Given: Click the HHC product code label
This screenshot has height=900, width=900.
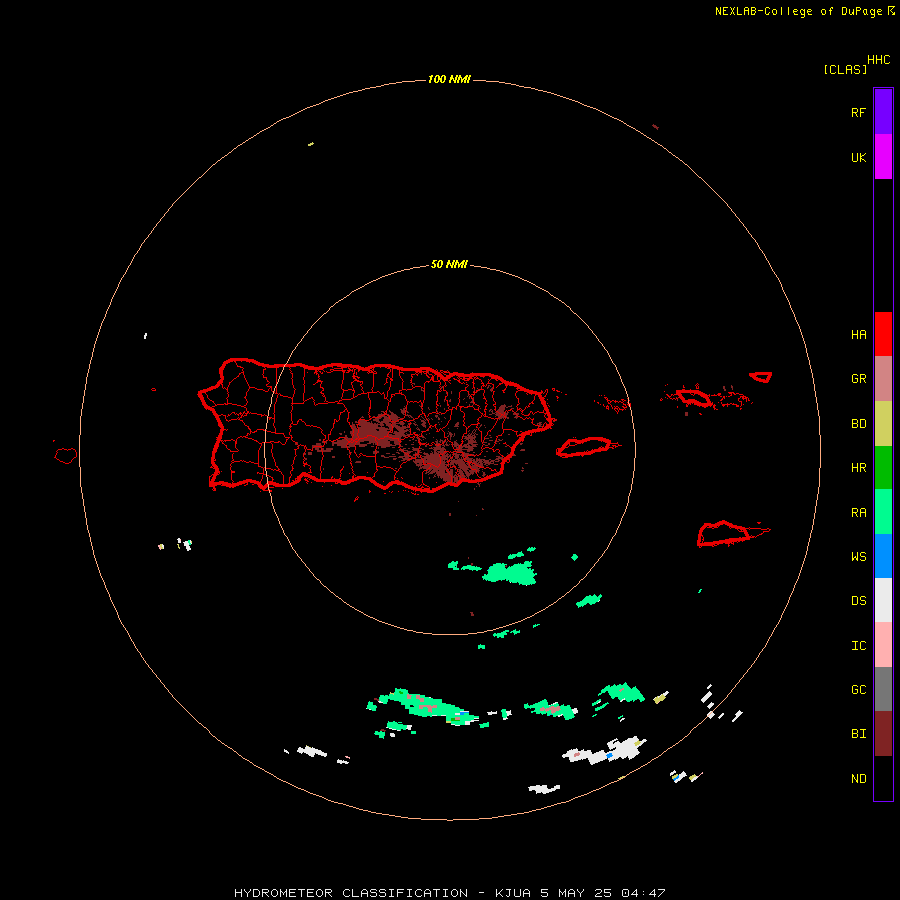Looking at the screenshot, I should (x=878, y=60).
